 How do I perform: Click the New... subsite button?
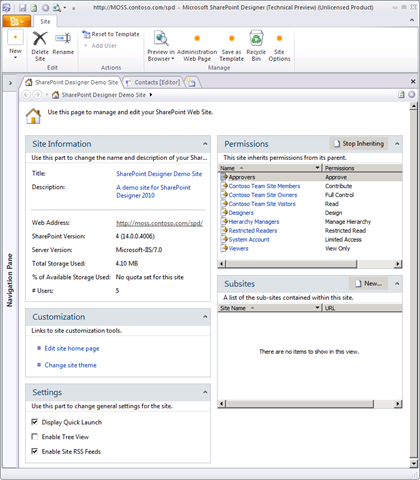coord(368,284)
